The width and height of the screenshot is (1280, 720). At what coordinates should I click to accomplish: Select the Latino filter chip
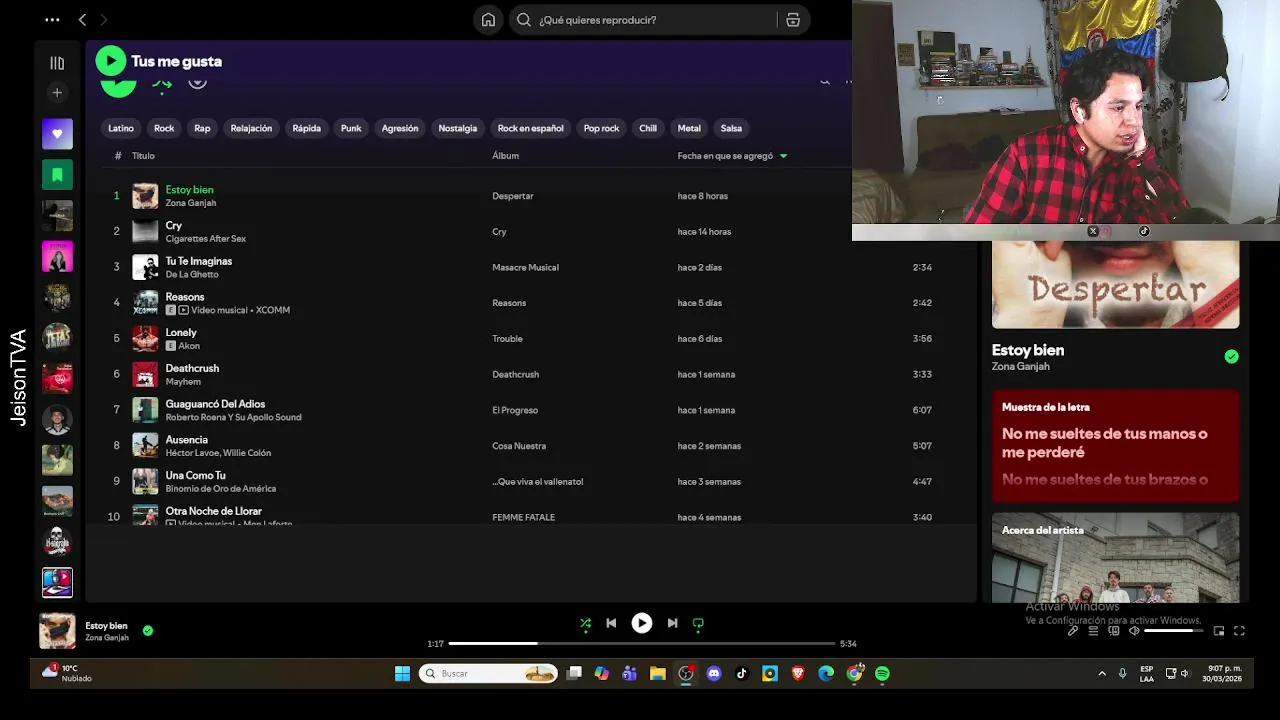pos(121,128)
